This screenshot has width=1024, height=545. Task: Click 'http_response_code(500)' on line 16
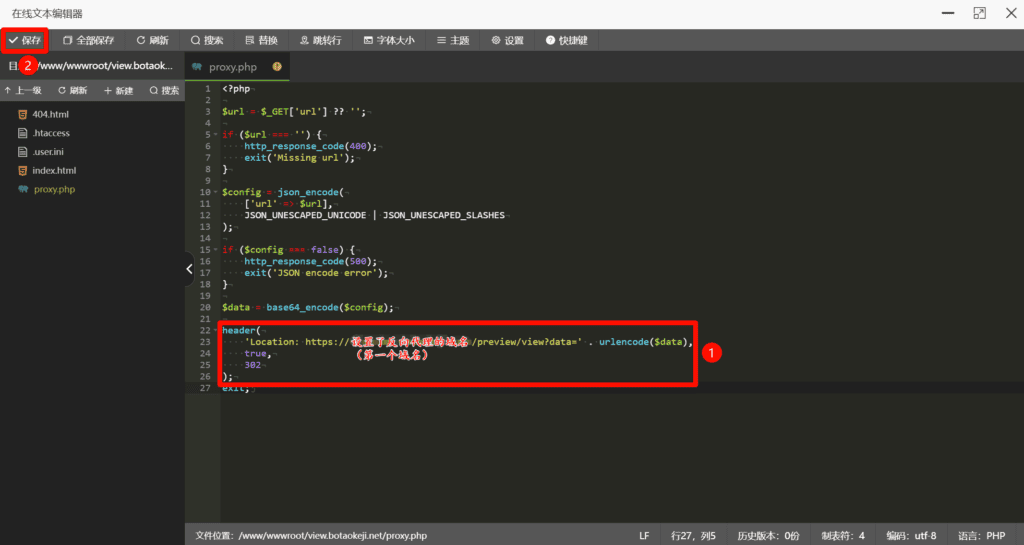310,262
